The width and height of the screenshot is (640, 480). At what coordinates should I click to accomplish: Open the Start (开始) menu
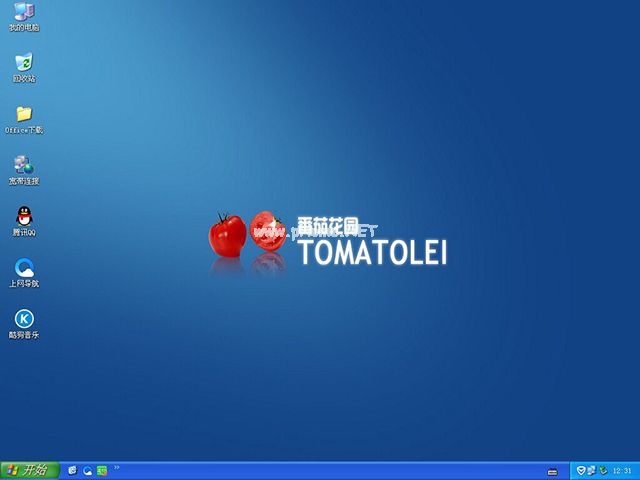pyautogui.click(x=30, y=470)
